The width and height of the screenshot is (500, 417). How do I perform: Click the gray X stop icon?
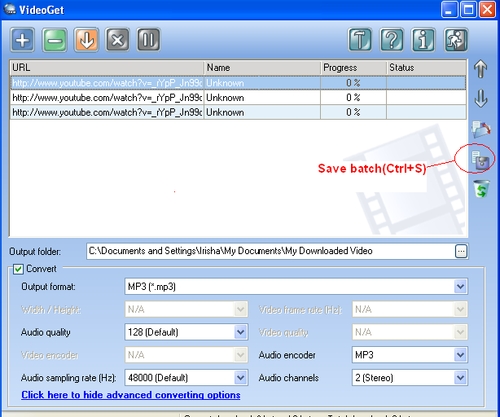117,40
